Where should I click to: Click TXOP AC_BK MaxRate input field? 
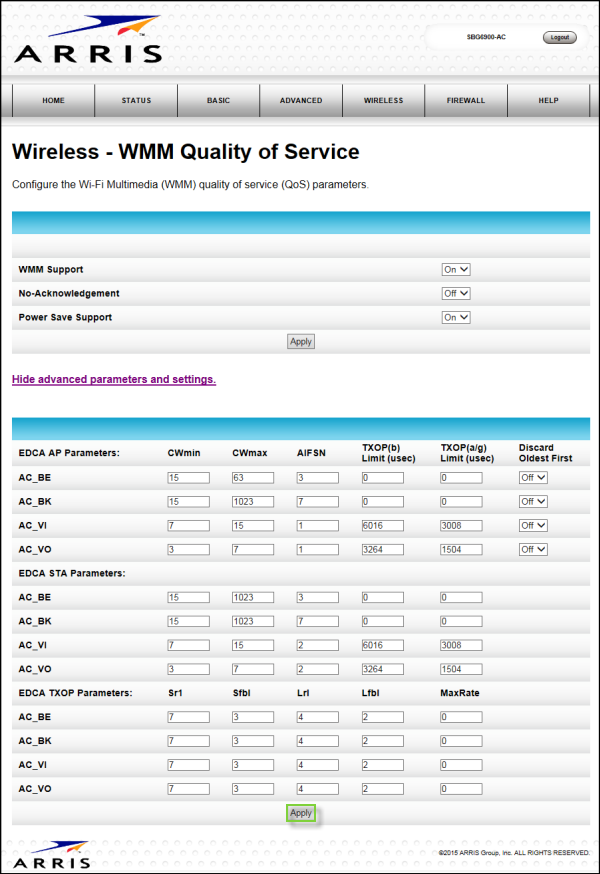coord(461,741)
